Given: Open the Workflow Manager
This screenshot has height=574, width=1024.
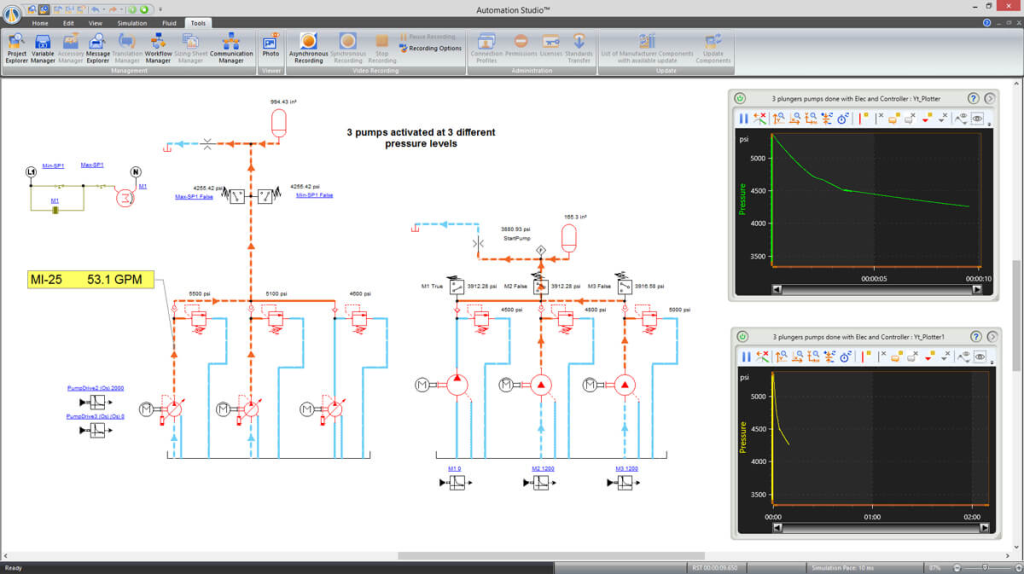Looking at the screenshot, I should pos(158,49).
